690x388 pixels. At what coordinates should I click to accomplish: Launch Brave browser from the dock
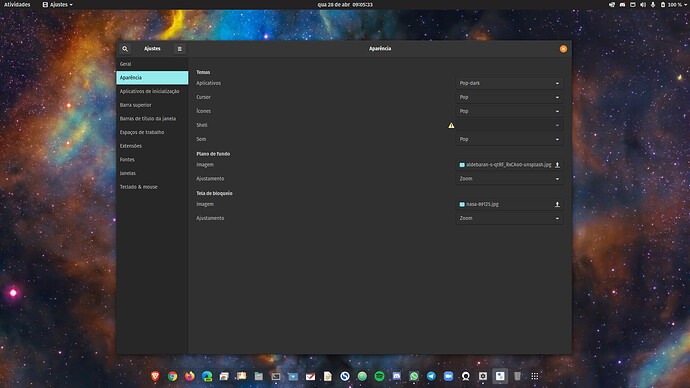155,376
